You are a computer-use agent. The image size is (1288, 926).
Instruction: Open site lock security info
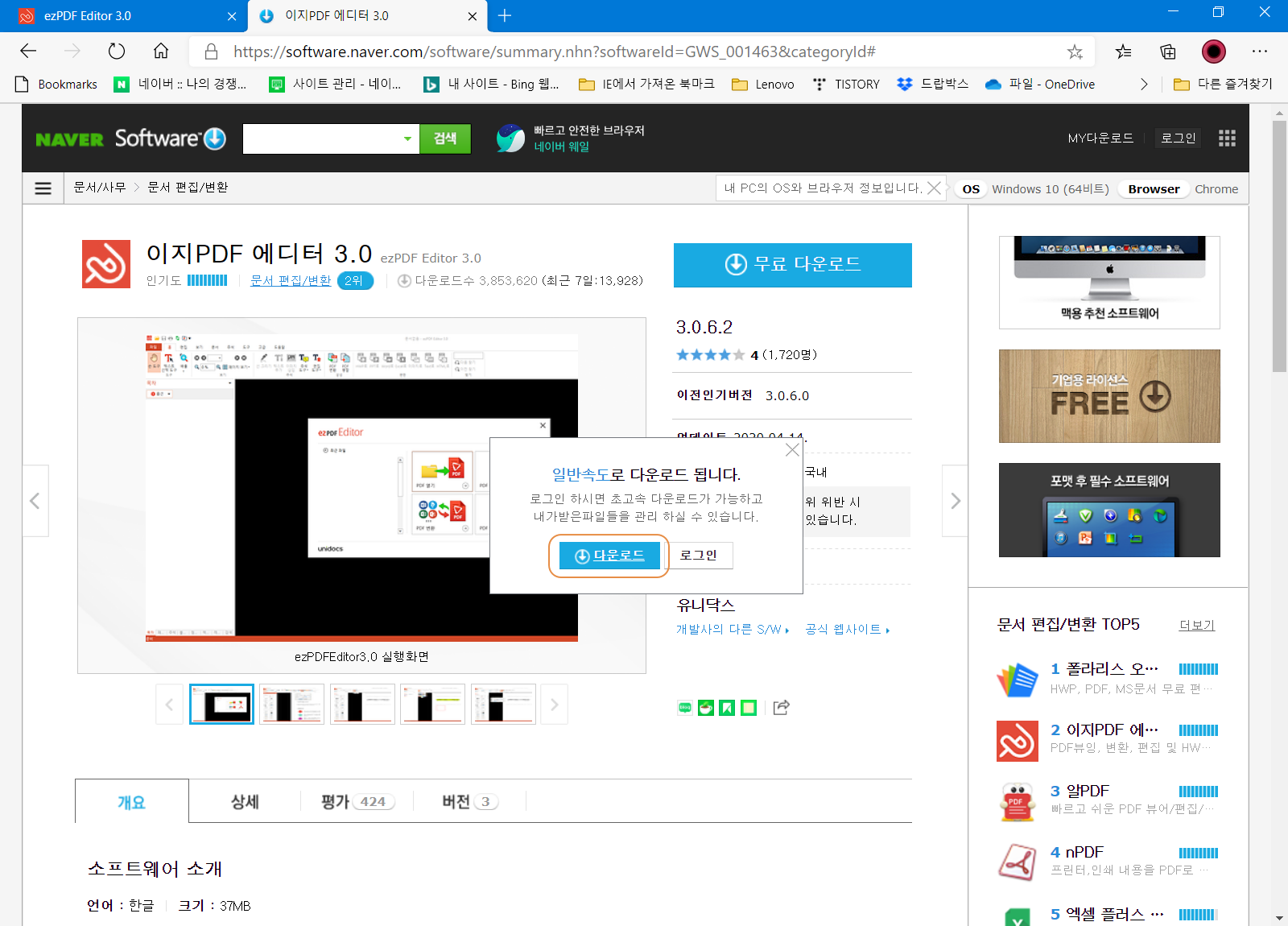tap(211, 52)
